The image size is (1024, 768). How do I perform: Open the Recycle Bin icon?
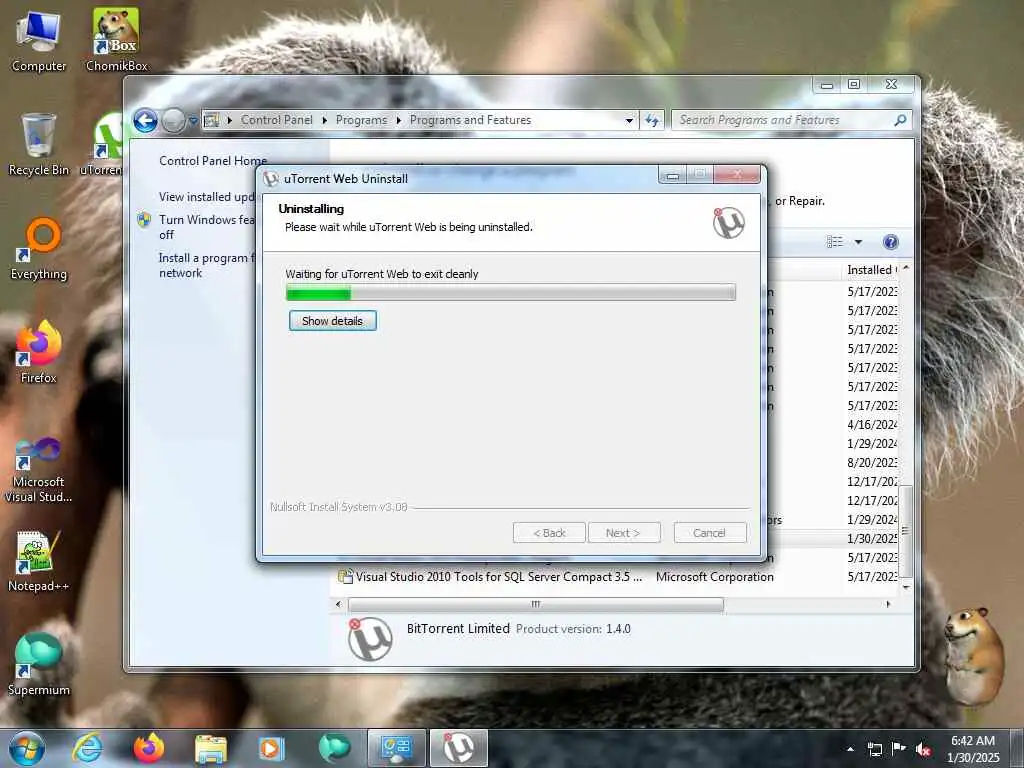[x=39, y=144]
